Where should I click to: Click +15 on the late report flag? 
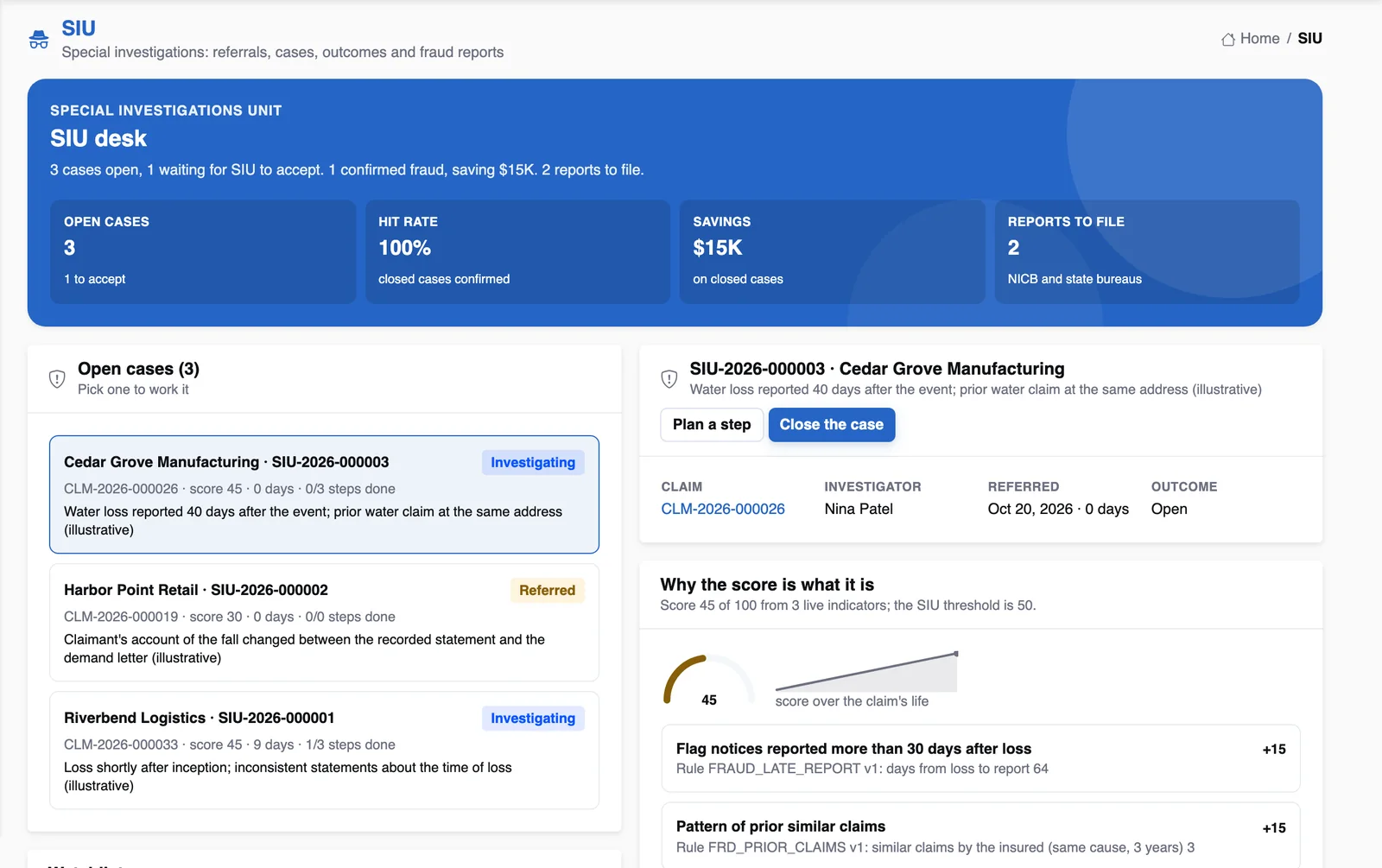(1274, 750)
